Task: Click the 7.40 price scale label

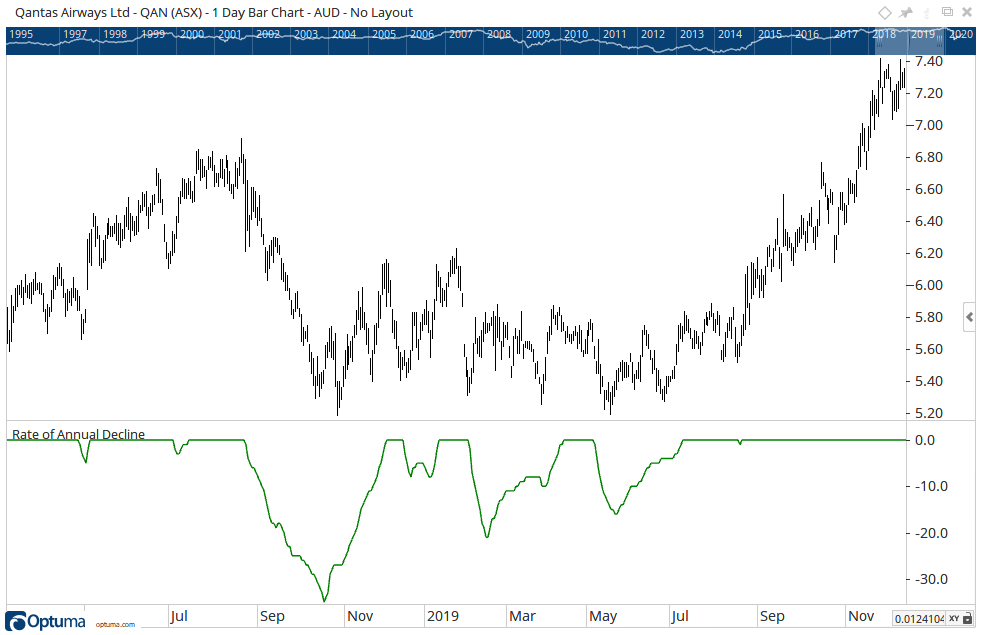Action: coord(929,61)
